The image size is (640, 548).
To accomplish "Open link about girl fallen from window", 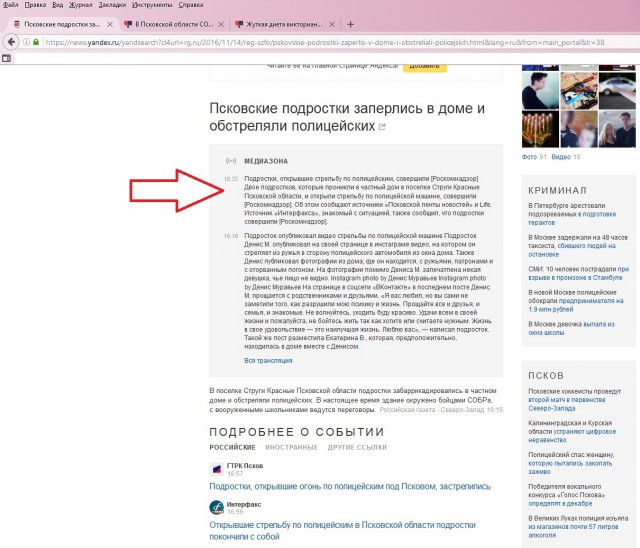I will point(571,328).
